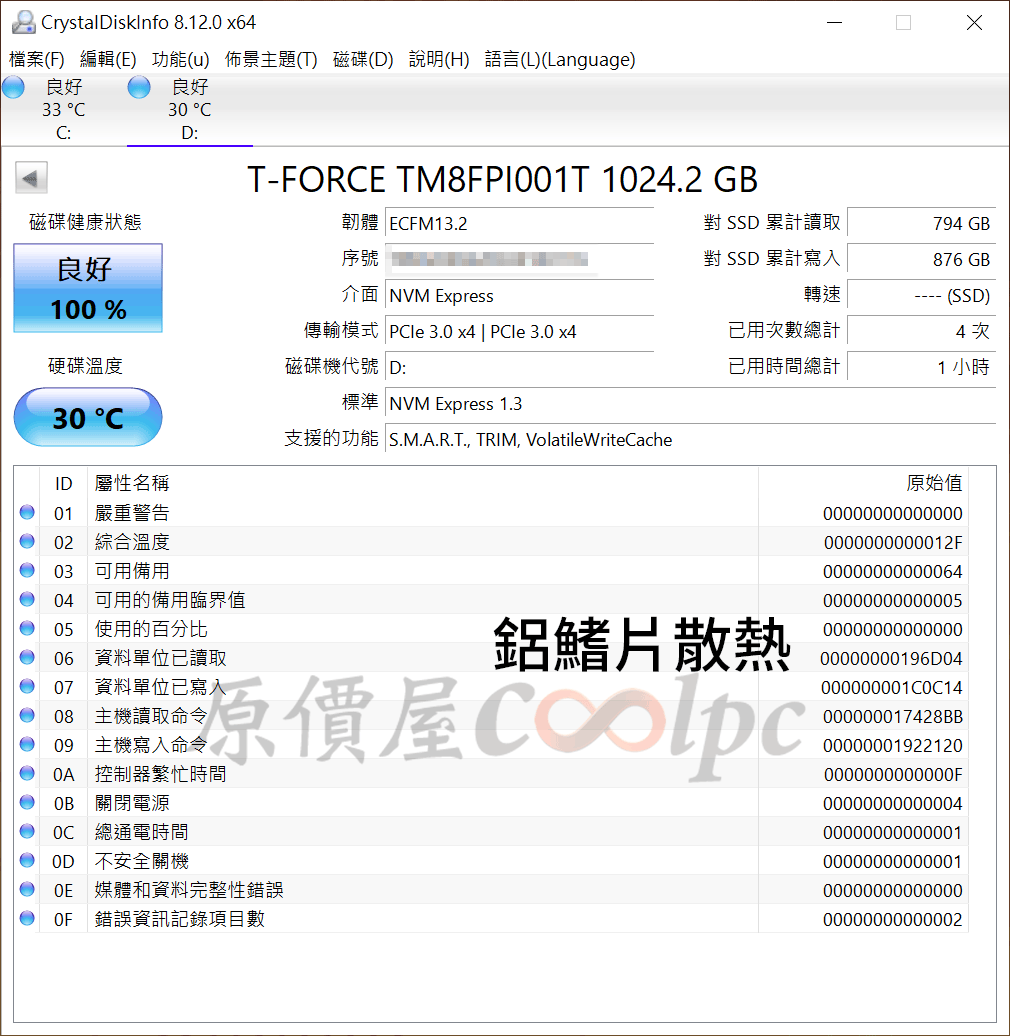Click the previous disk arrow button
This screenshot has height=1036, width=1010.
pyautogui.click(x=31, y=178)
